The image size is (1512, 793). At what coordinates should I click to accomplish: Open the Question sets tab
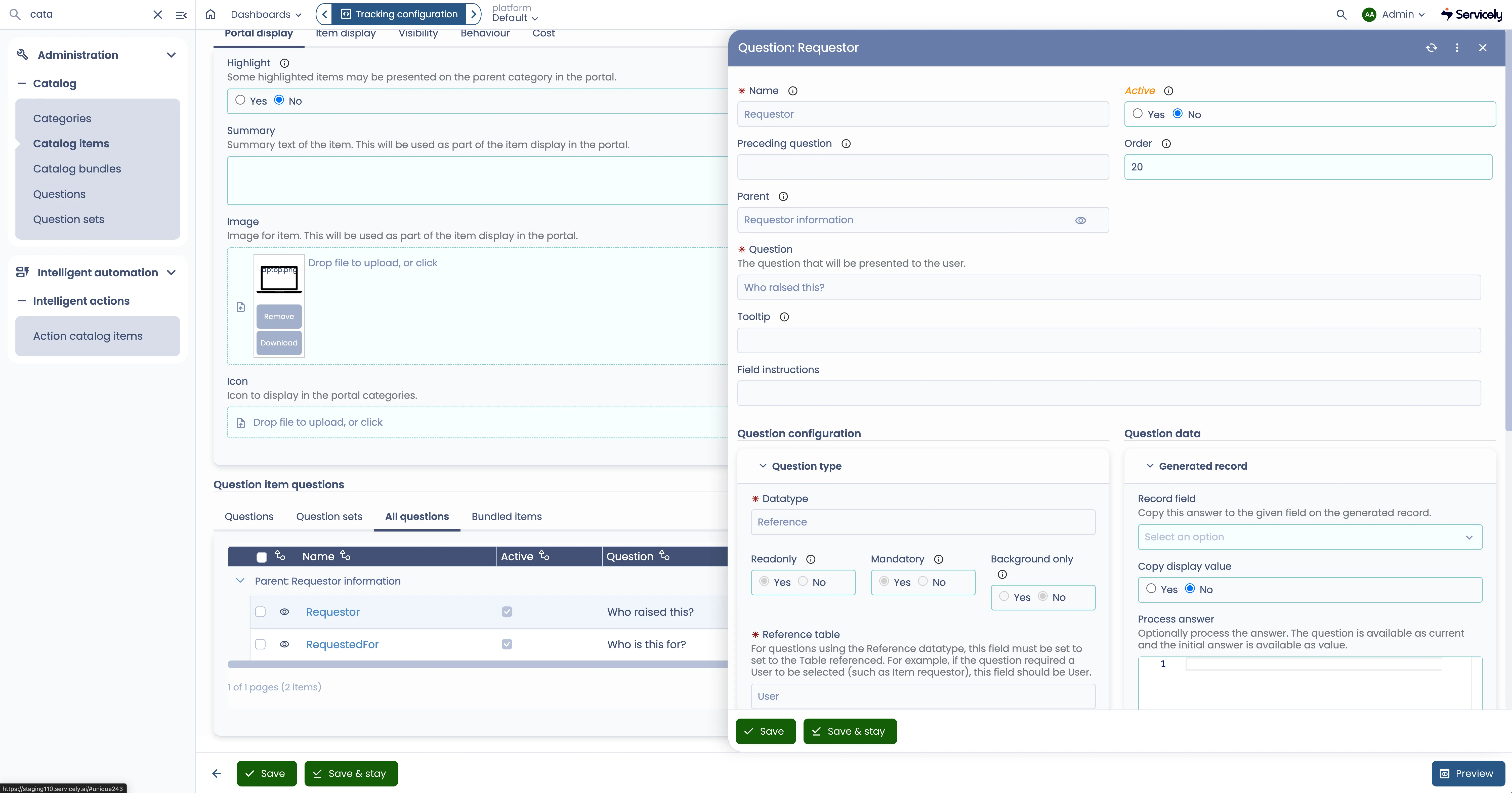(x=329, y=516)
